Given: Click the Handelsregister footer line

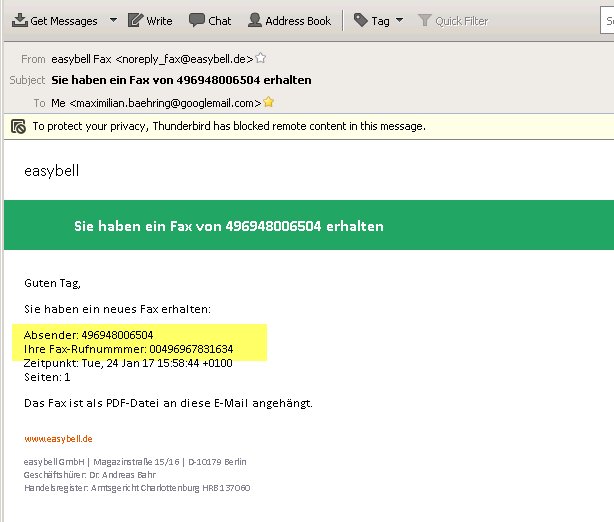Looking at the screenshot, I should 137,488.
